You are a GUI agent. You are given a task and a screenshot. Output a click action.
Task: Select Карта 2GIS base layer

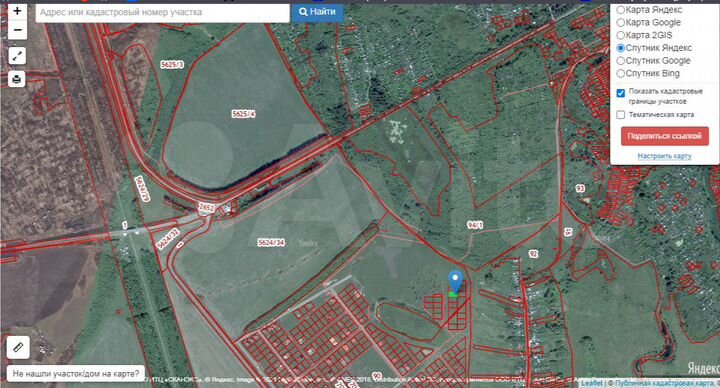point(620,35)
